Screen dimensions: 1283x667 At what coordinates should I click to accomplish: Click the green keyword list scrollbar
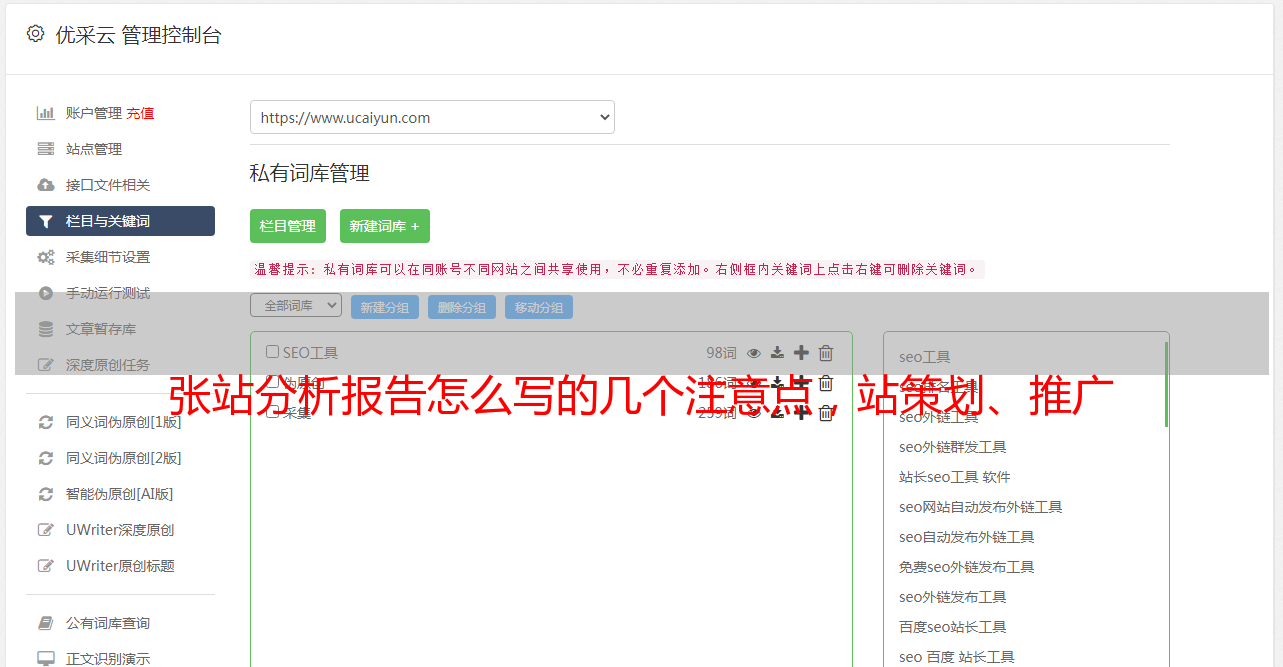1166,384
